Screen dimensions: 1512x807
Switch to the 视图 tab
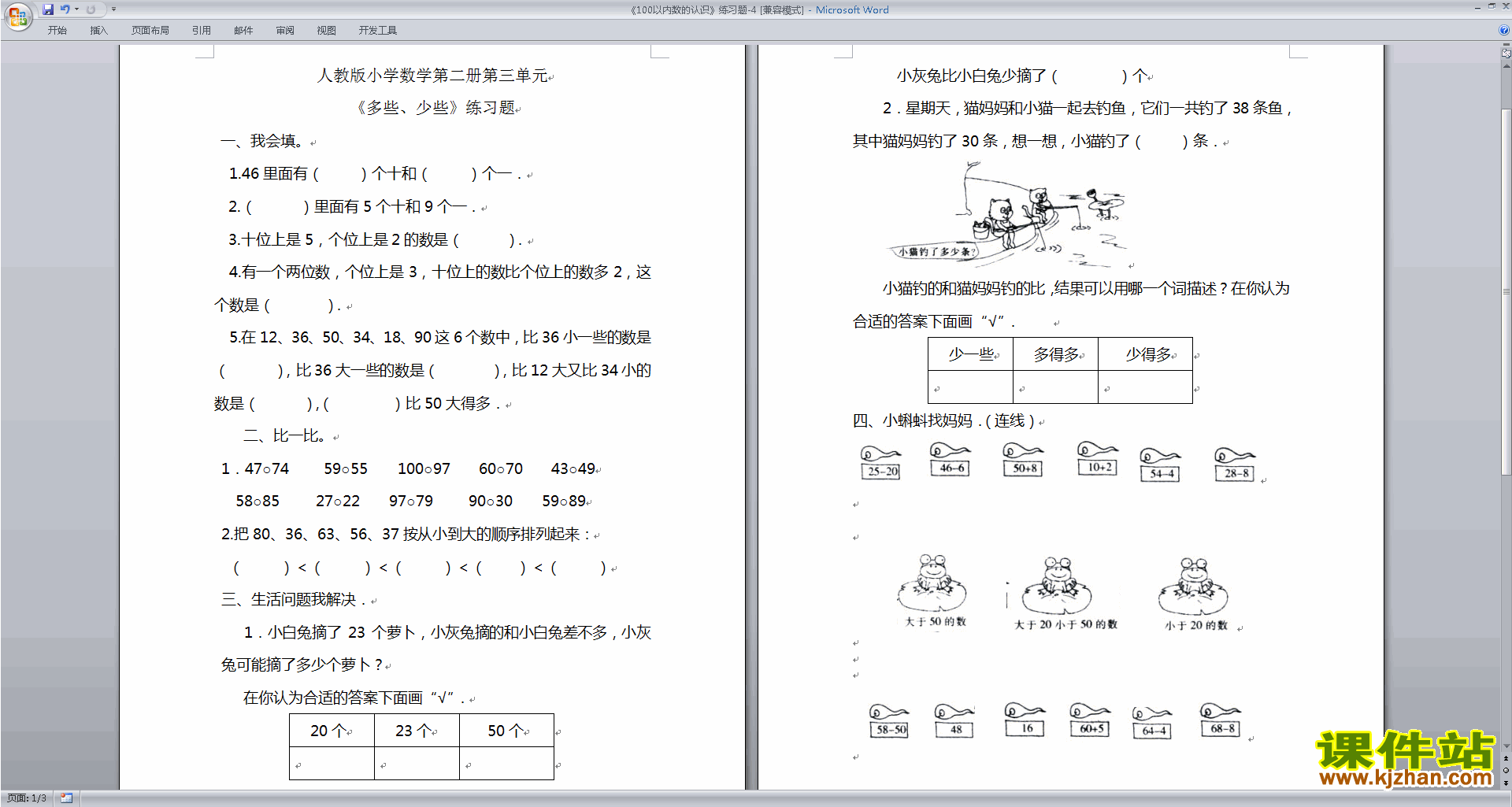tap(327, 31)
